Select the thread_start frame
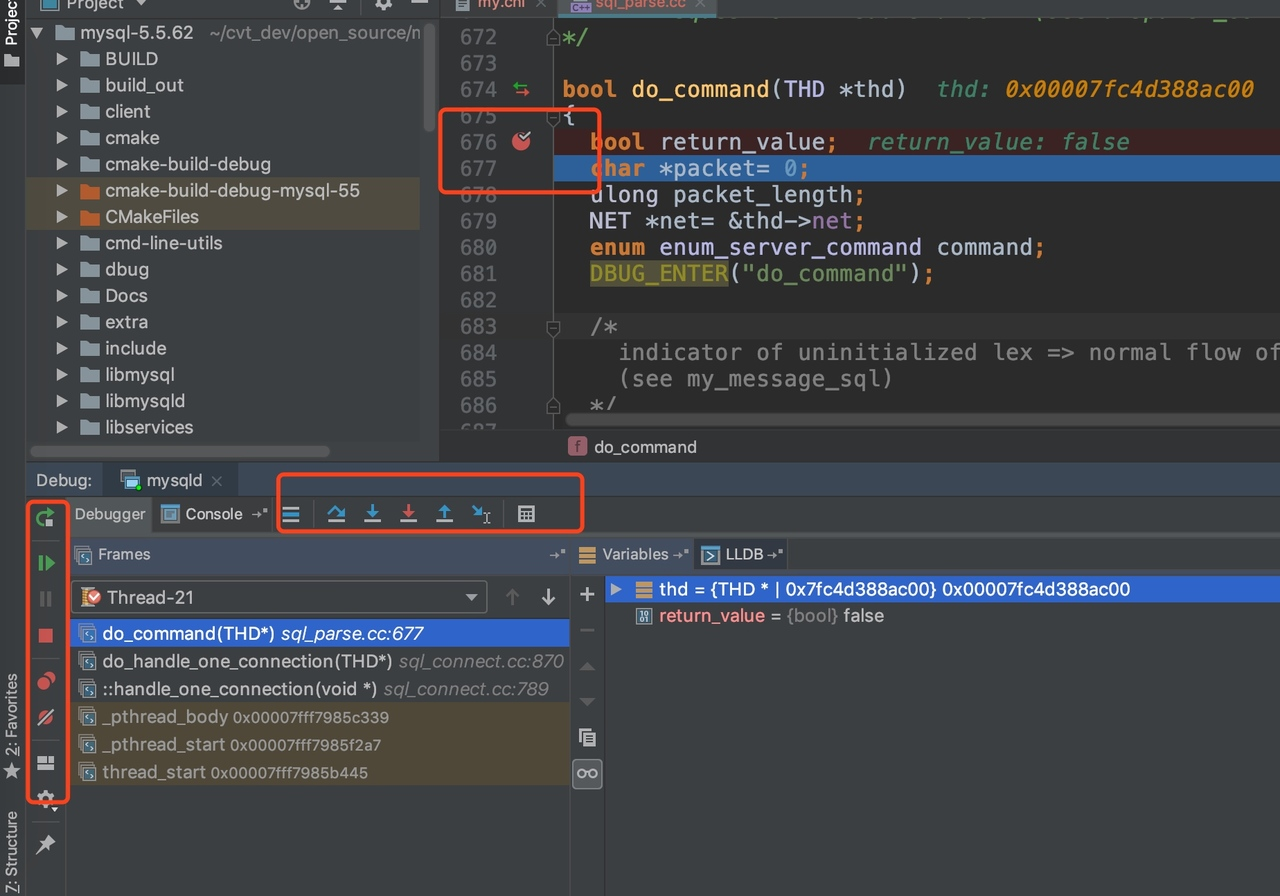This screenshot has height=896, width=1280. click(320, 773)
